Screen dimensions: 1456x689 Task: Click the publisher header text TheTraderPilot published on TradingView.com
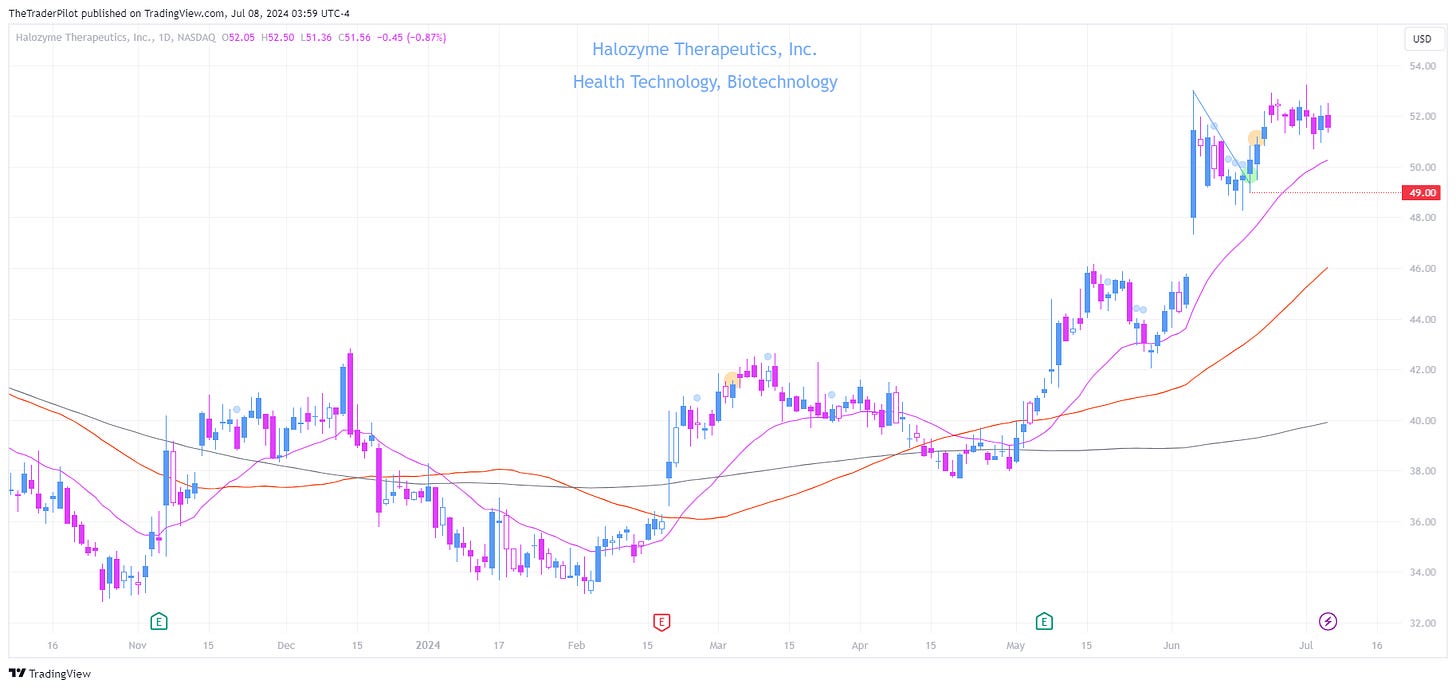pyautogui.click(x=180, y=12)
